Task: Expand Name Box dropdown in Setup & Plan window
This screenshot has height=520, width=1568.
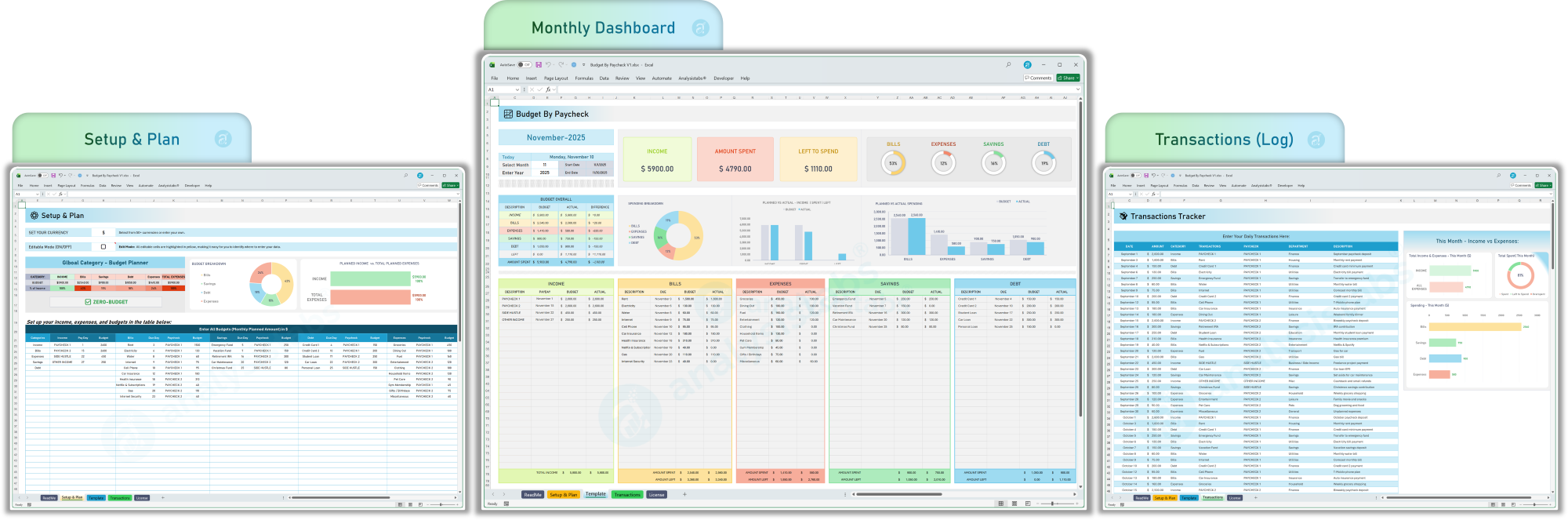Action: point(38,195)
